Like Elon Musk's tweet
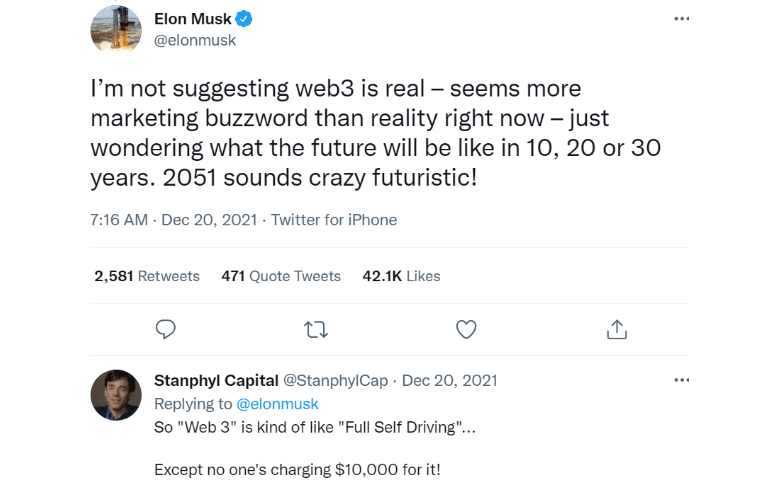 point(466,328)
